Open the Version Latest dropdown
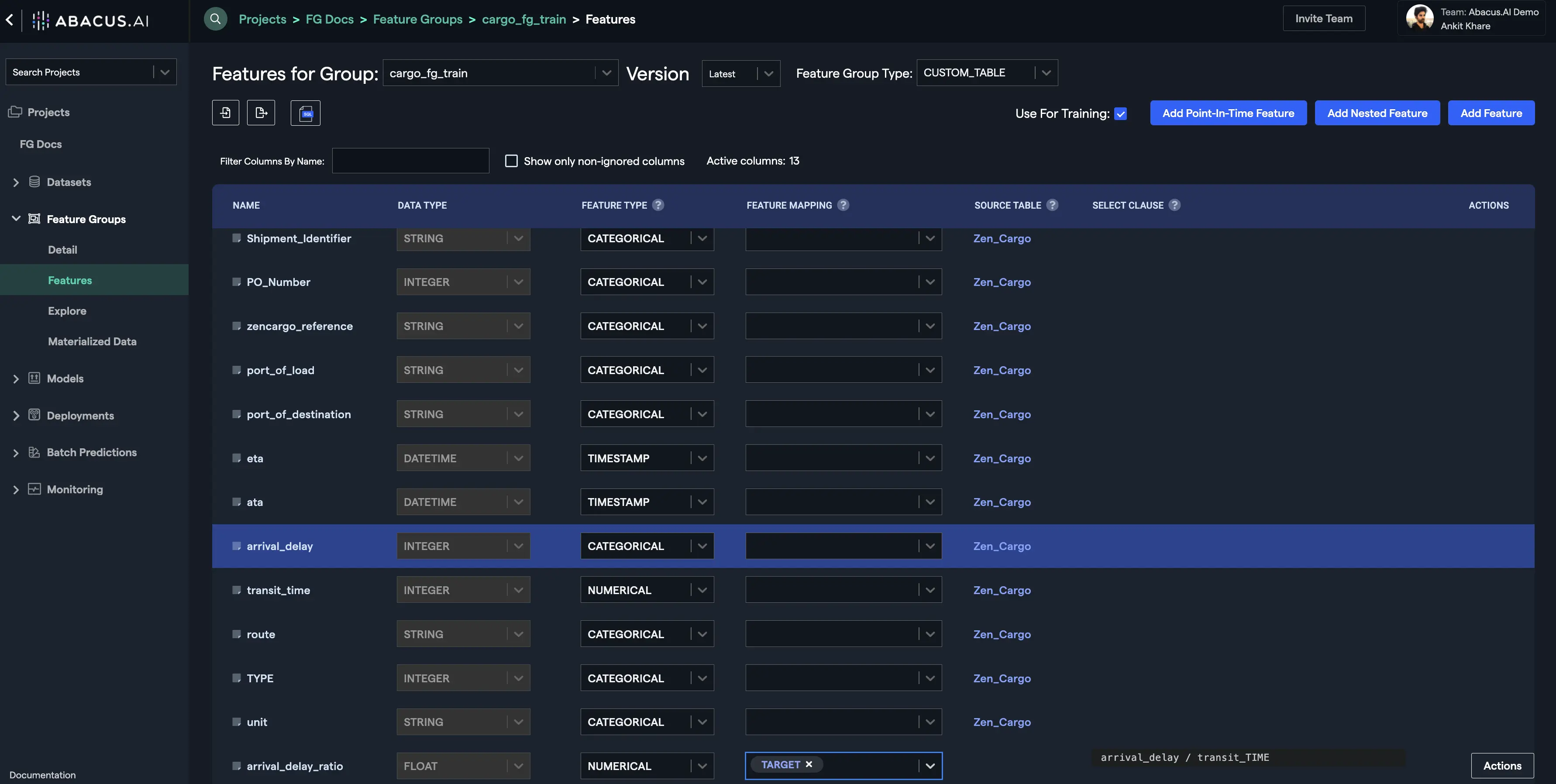 pyautogui.click(x=740, y=74)
